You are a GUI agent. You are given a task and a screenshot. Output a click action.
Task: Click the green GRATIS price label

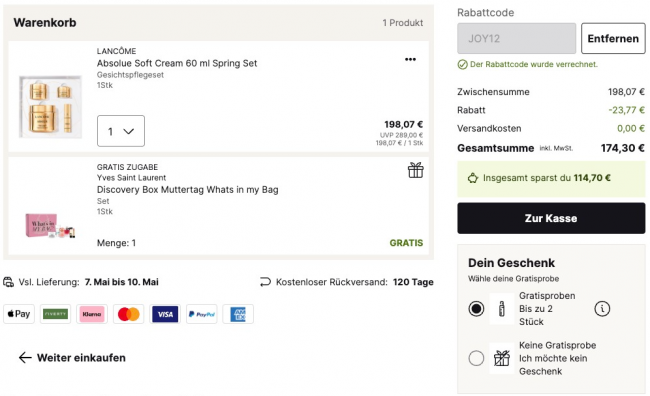406,243
